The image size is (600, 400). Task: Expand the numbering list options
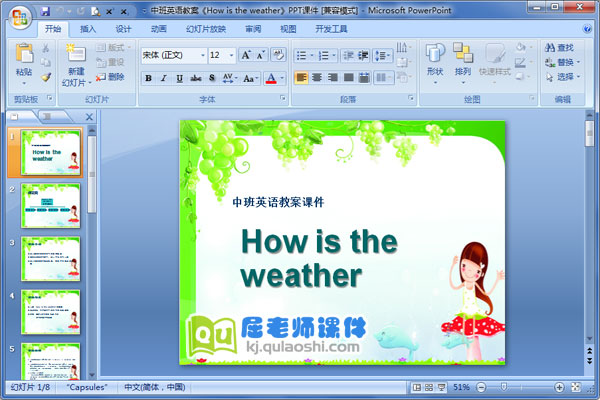pos(334,56)
